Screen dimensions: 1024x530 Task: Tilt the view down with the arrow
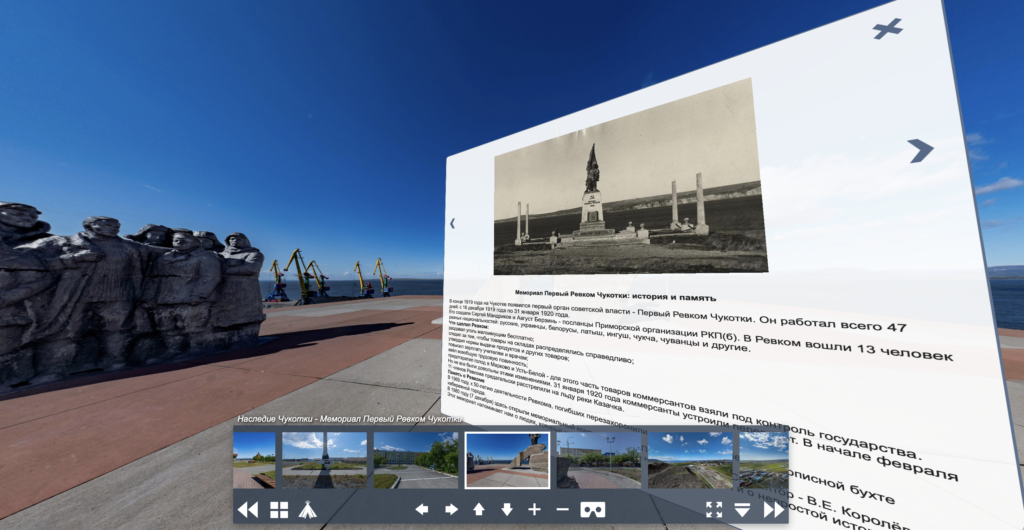507,510
